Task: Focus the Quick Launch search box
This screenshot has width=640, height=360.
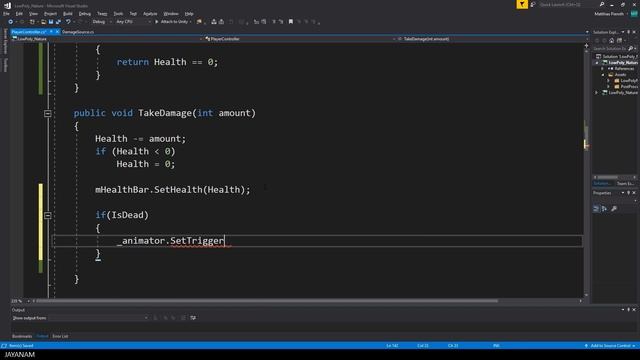Action: click(568, 4)
